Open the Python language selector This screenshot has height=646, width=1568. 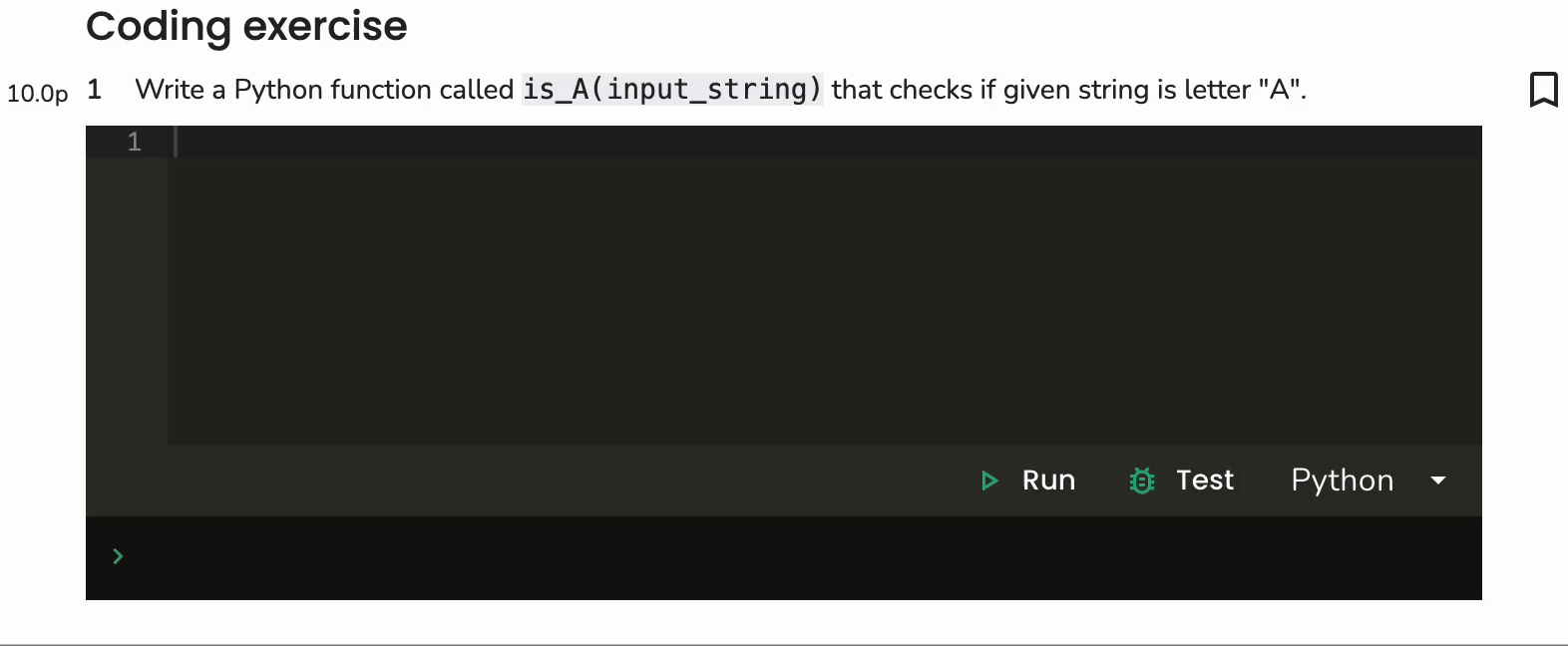click(1342, 481)
